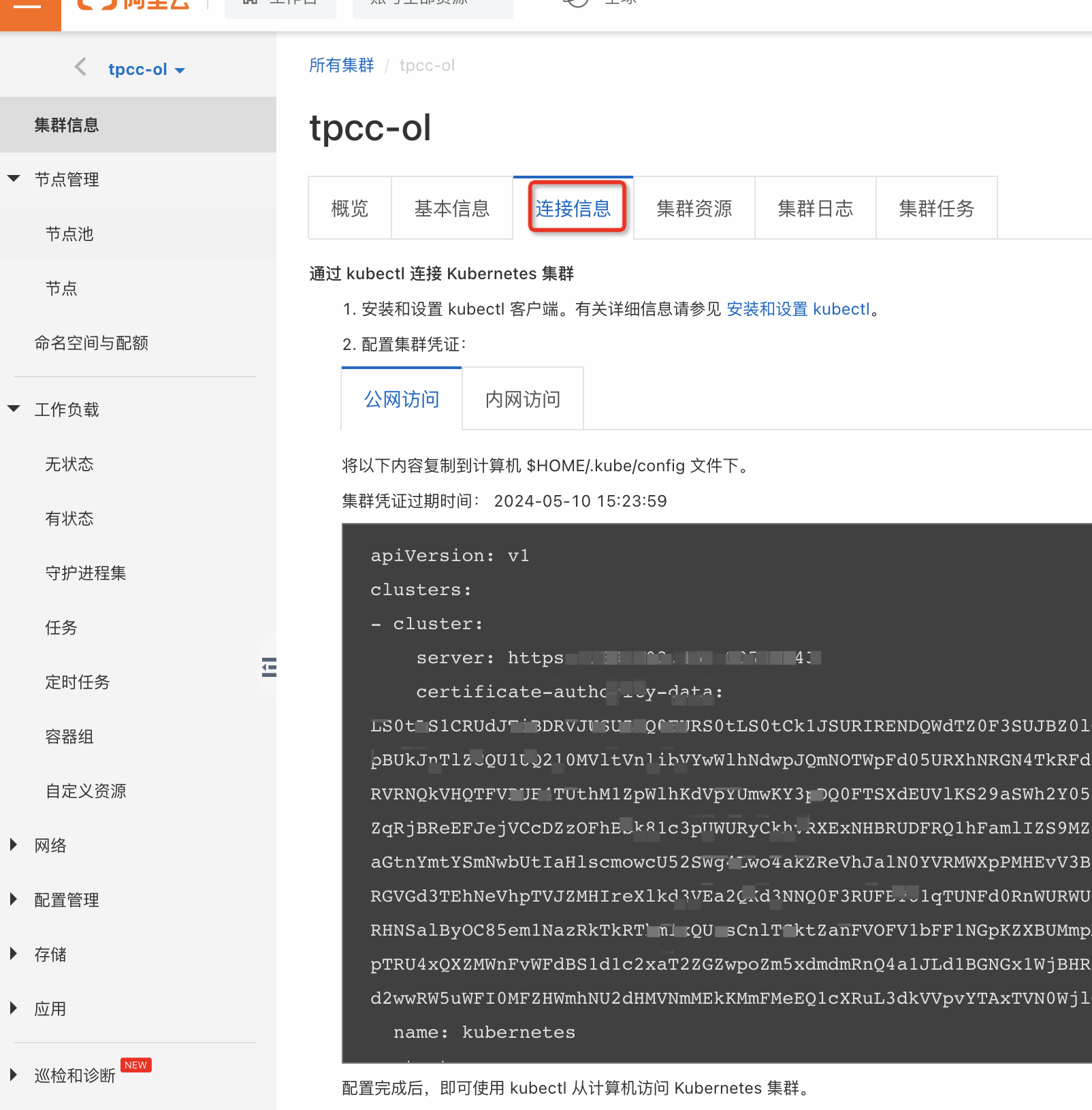Click the 'apiVersion: v1' line in kubeconfig
Viewport: 1092px width, 1110px height.
[x=450, y=556]
